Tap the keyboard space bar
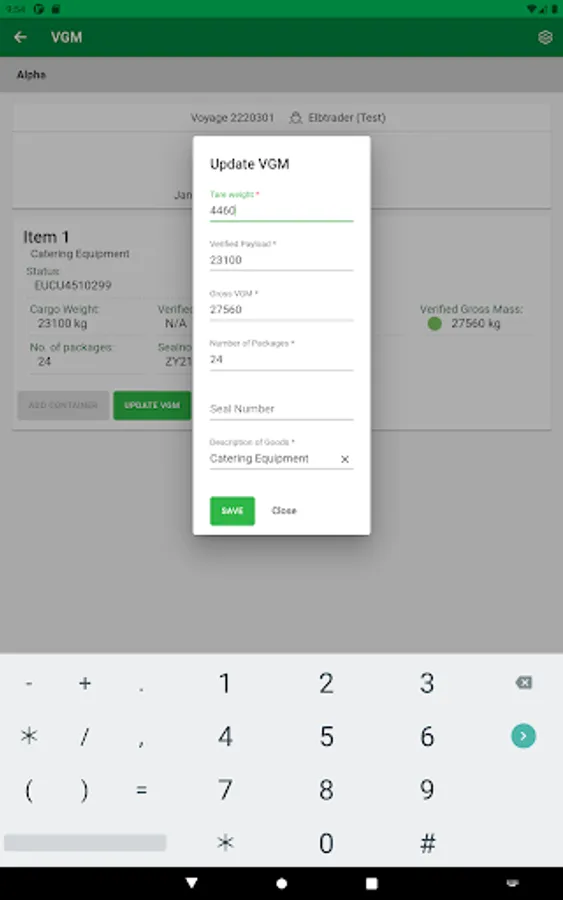This screenshot has height=900, width=563. (x=85, y=843)
